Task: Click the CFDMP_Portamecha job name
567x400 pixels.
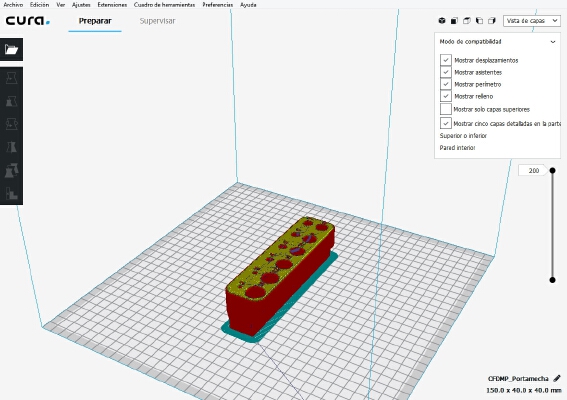Action: pyautogui.click(x=518, y=379)
